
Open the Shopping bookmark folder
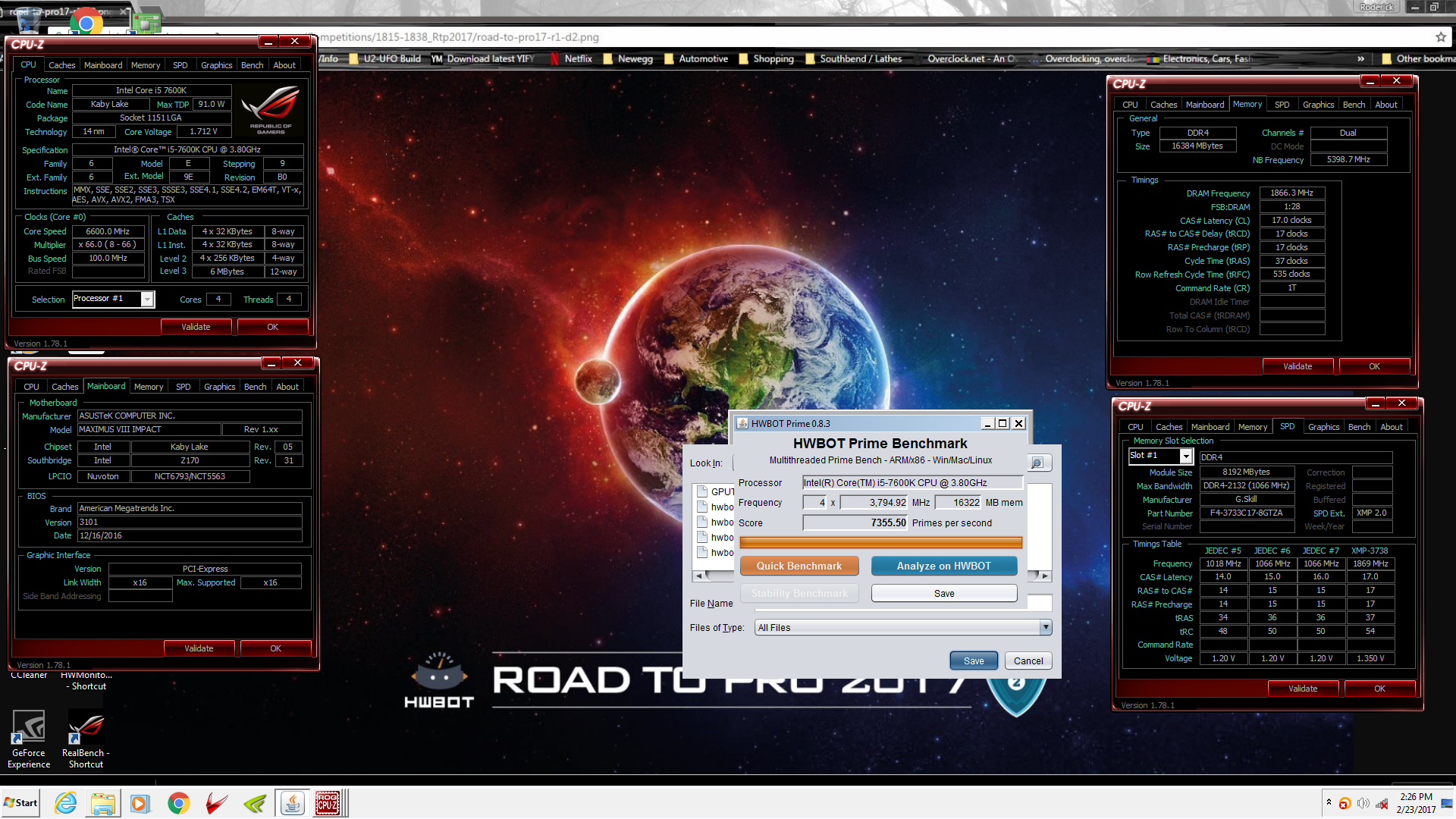[x=766, y=58]
